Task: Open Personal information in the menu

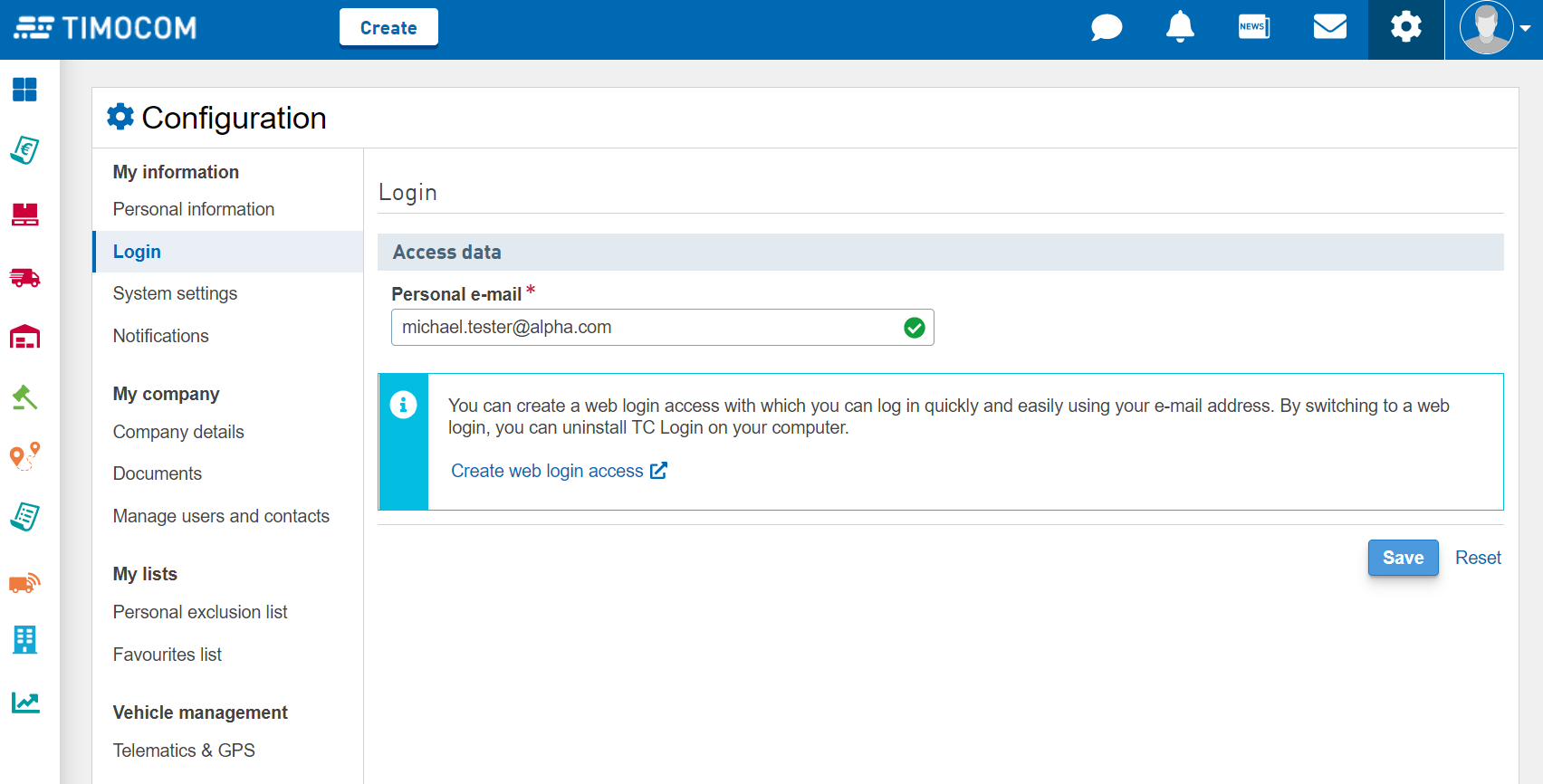Action: pos(194,209)
